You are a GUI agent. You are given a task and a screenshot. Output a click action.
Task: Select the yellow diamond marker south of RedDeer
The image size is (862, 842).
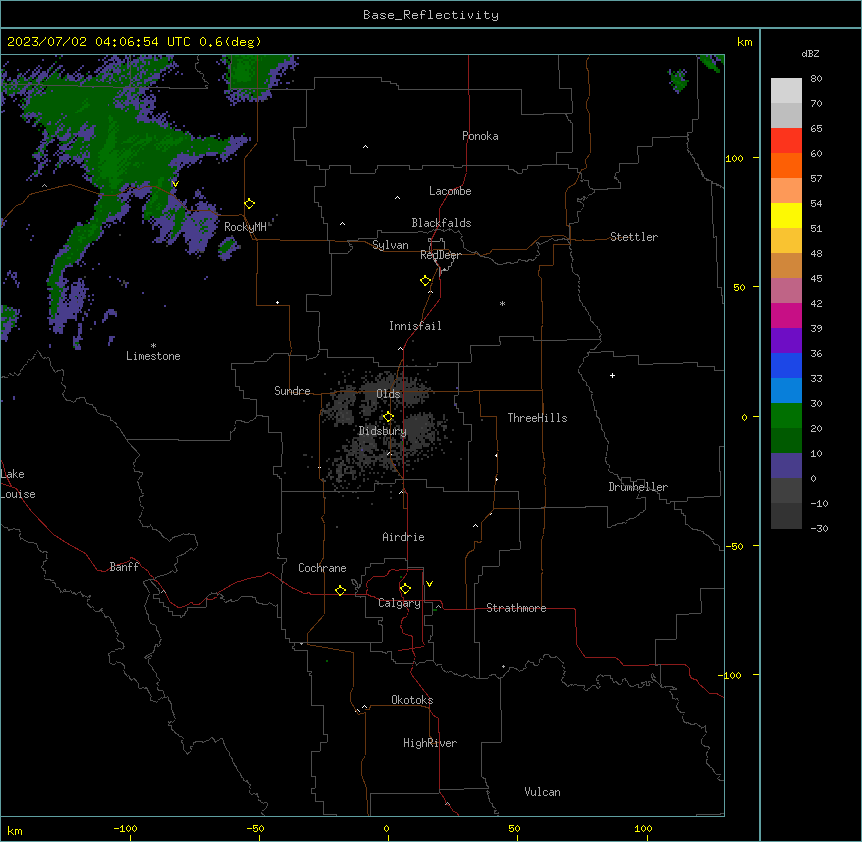click(426, 281)
